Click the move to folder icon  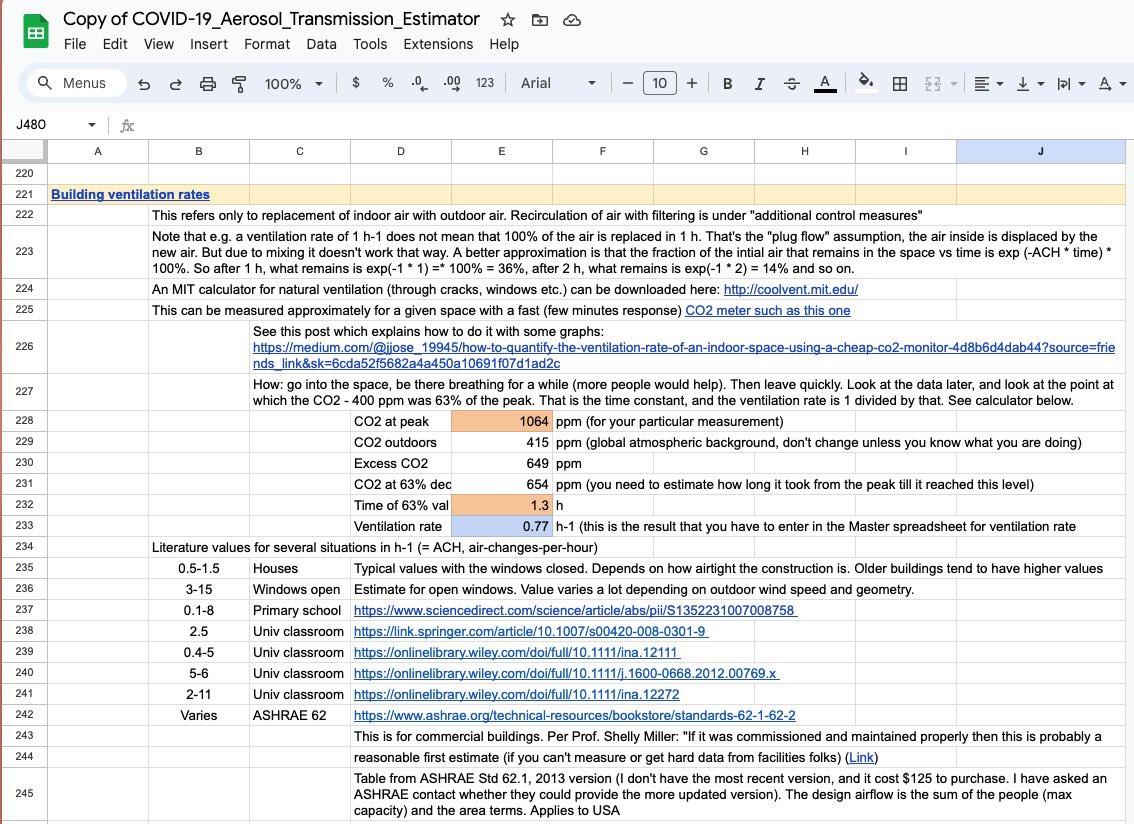click(540, 20)
